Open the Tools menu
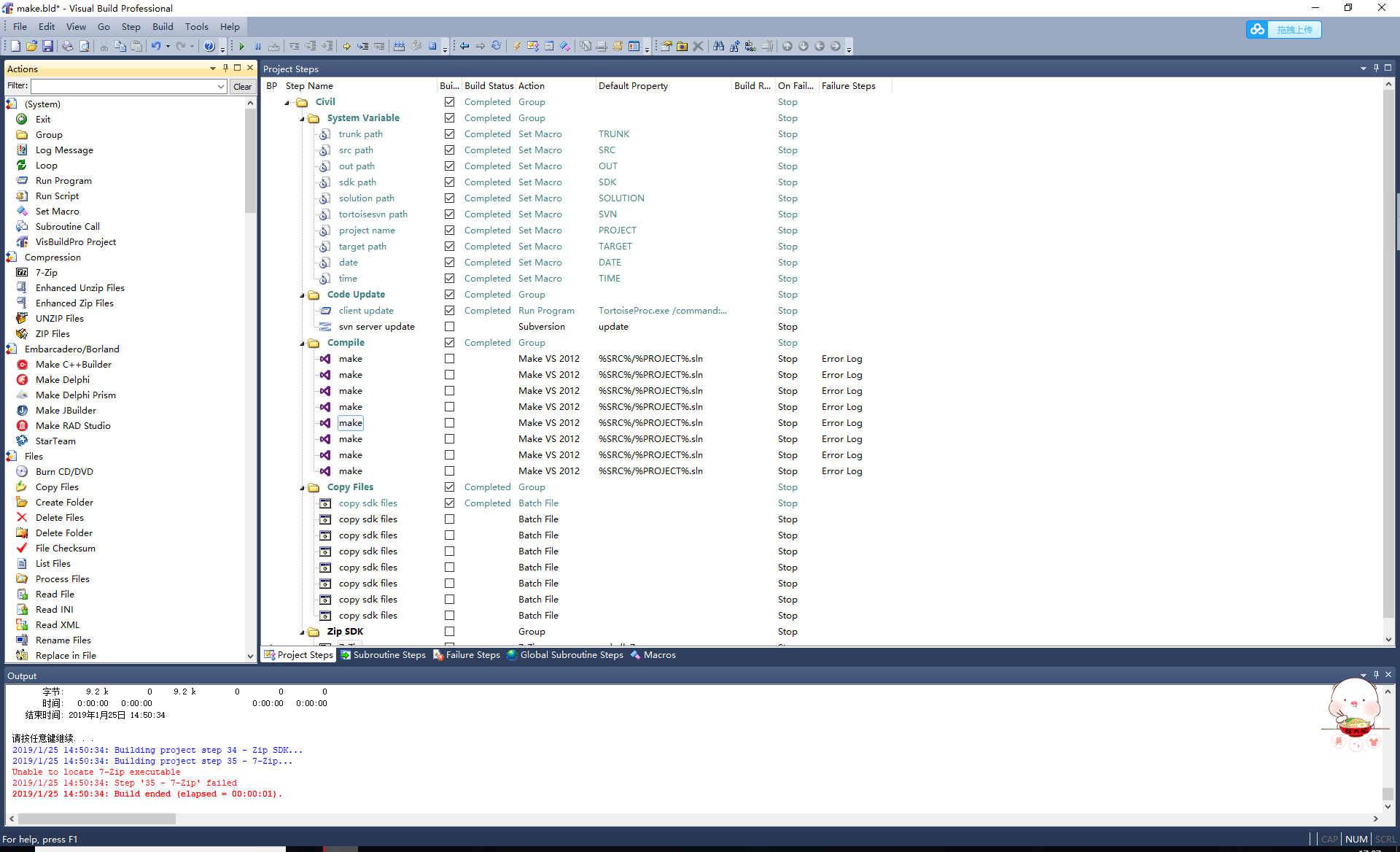This screenshot has height=852, width=1400. tap(197, 26)
